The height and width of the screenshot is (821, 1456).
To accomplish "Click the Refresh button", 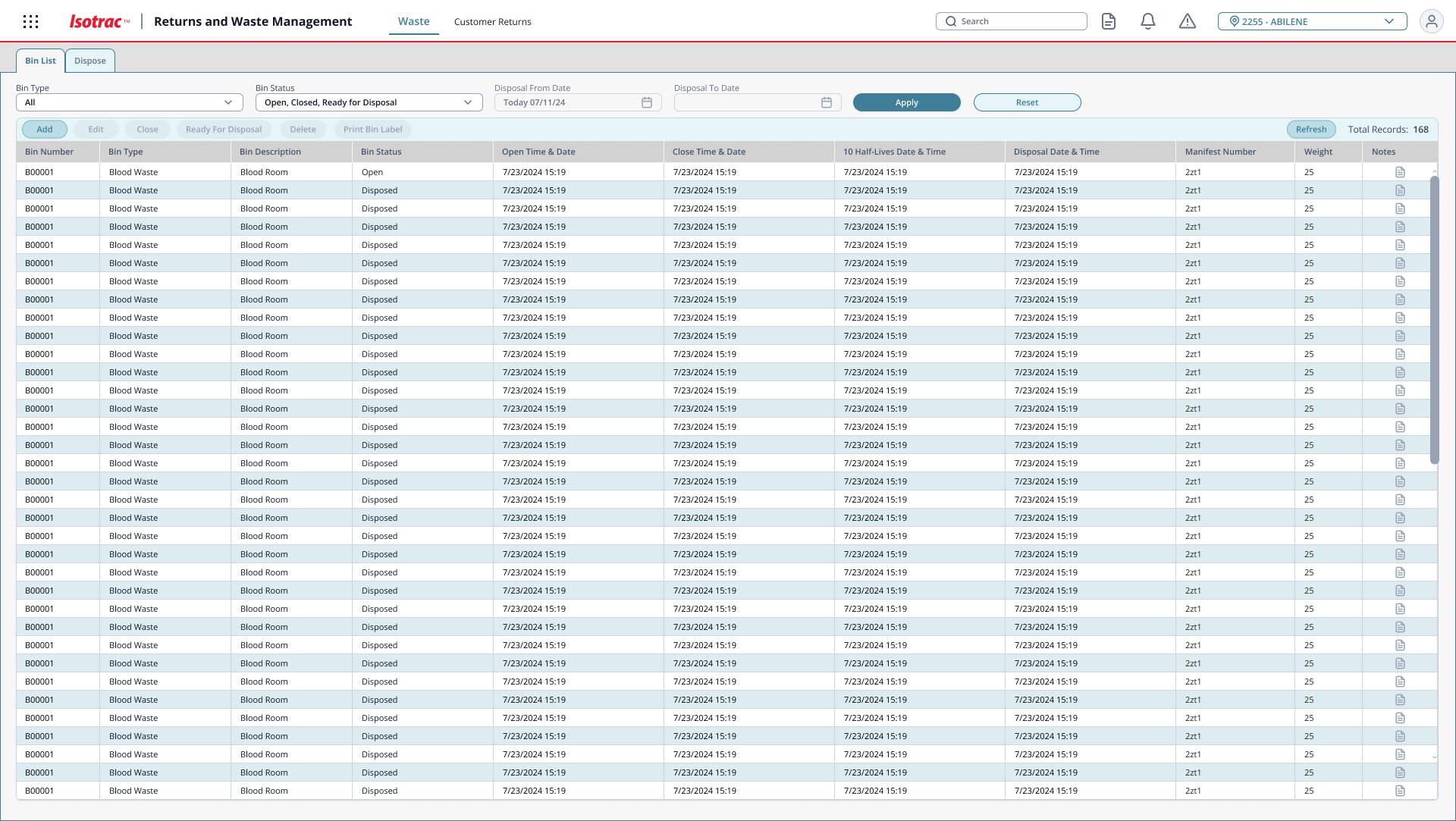I will [1310, 130].
